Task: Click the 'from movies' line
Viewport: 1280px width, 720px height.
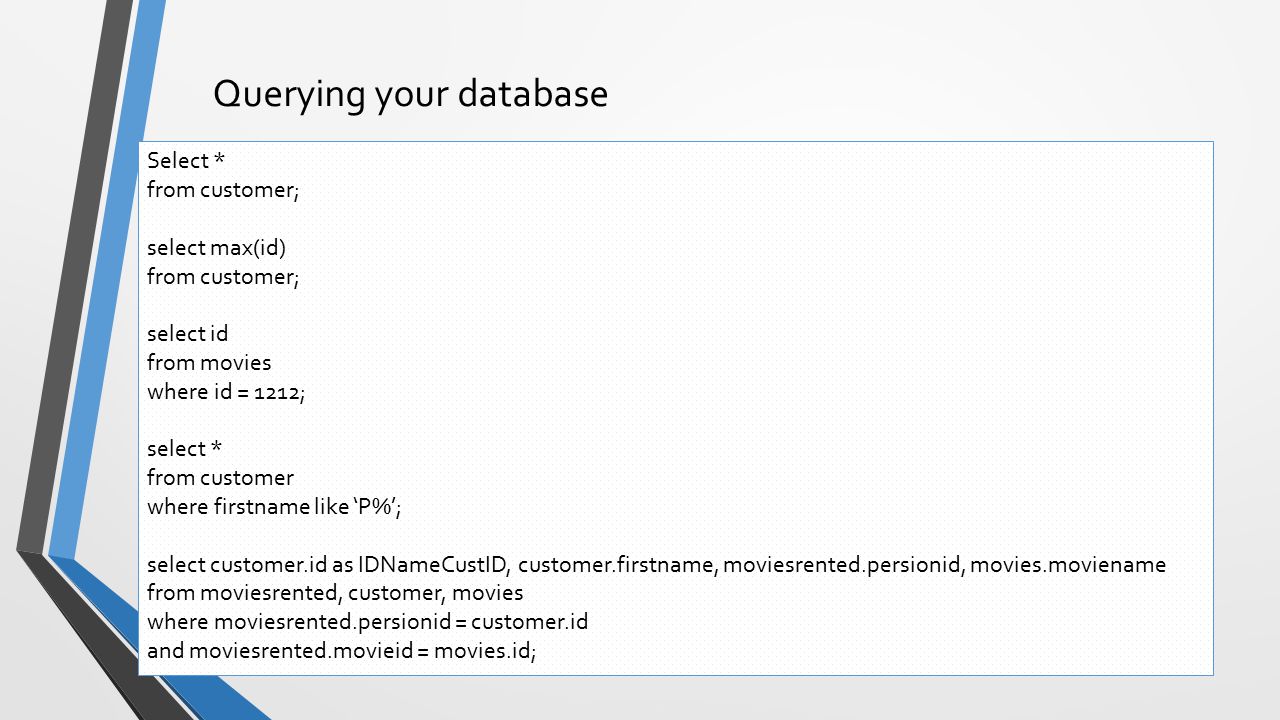Action: [209, 363]
